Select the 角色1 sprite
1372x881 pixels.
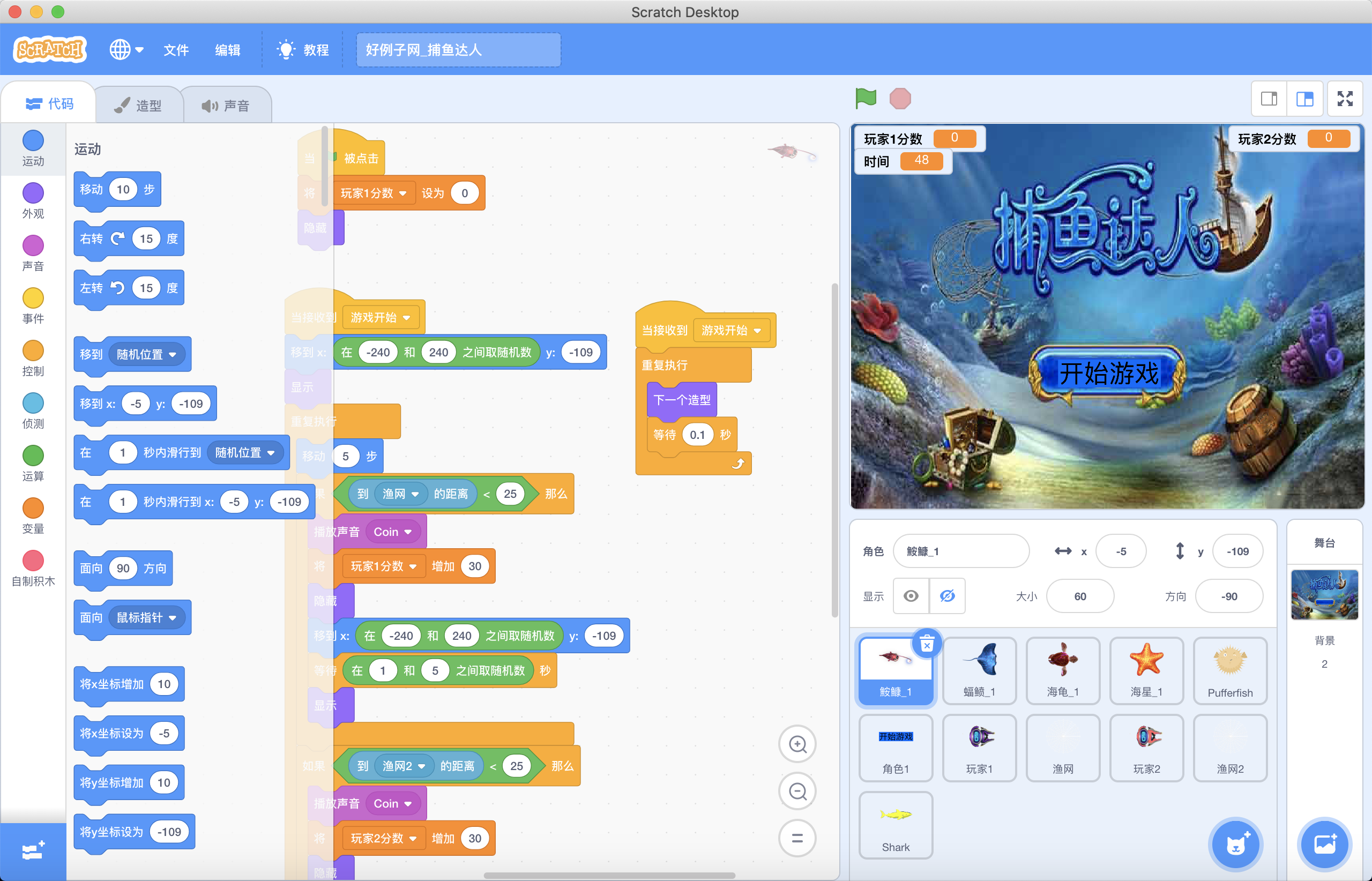tap(896, 748)
